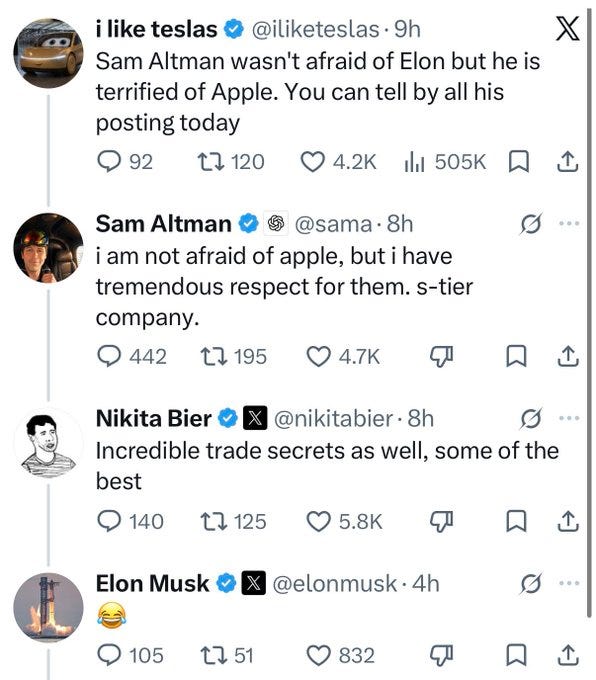Open more options menu on Sam Altman's tweet
The image size is (596, 680).
coord(569,224)
